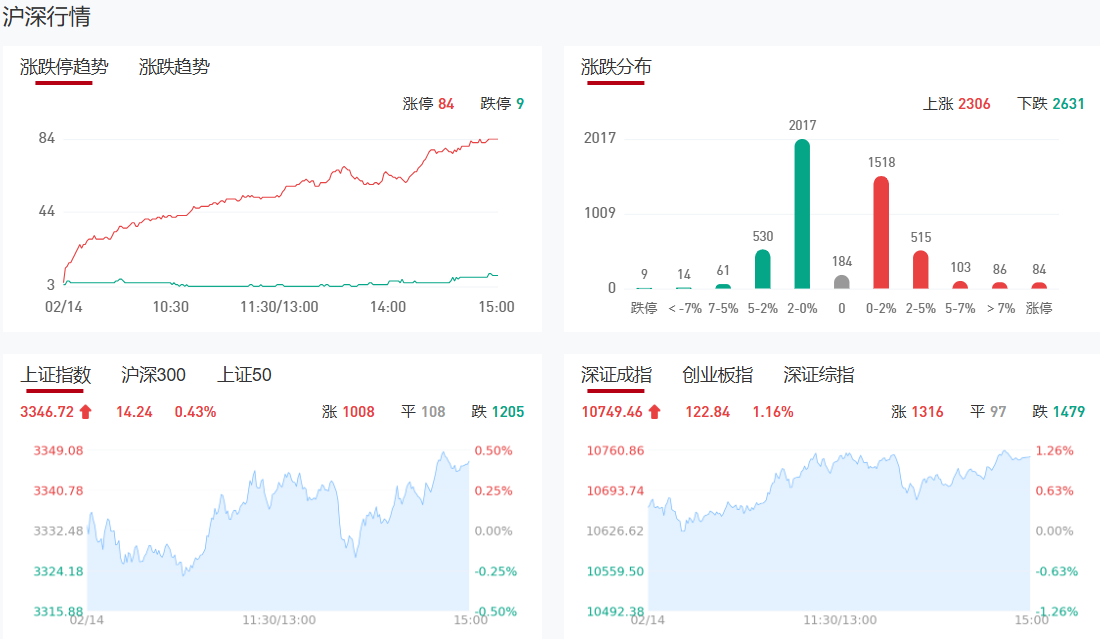Click the 涨停 84 legend label
1100x639 pixels.
click(x=428, y=104)
